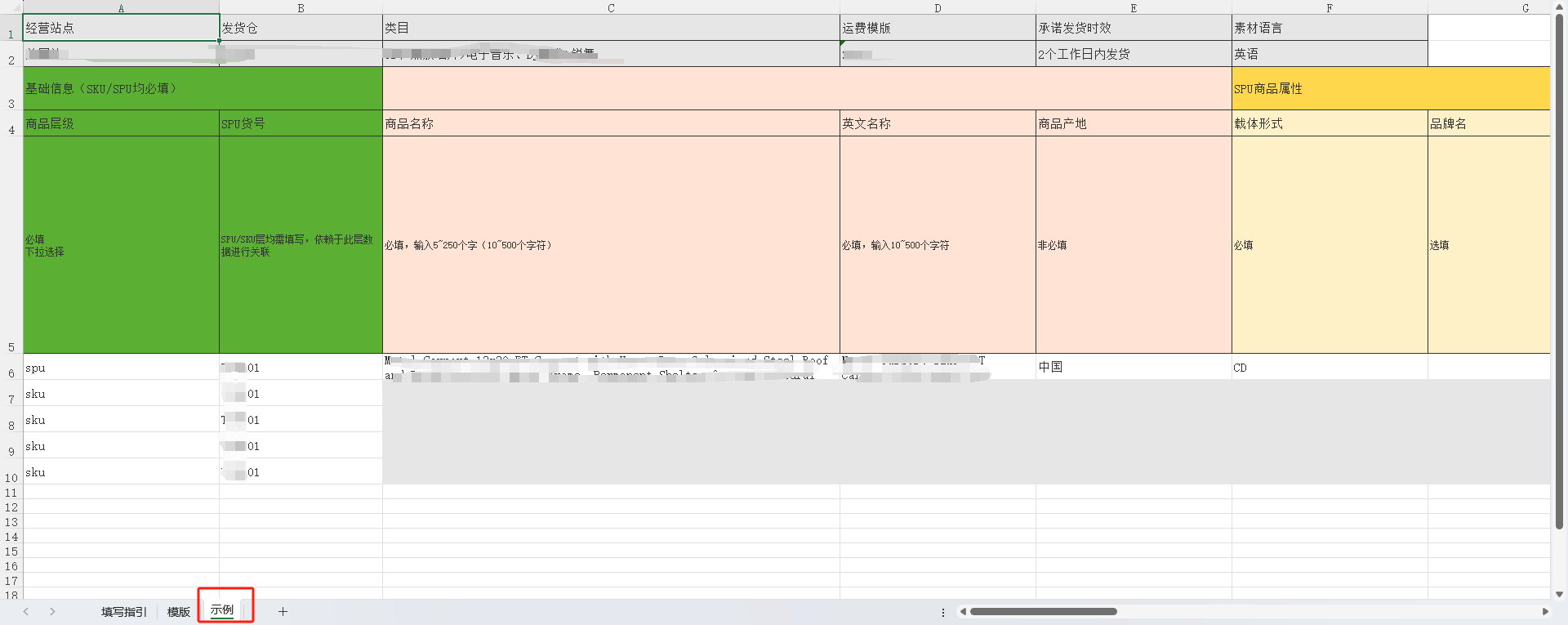Click the next sheet navigation arrow
The image size is (1568, 625).
pos(52,611)
